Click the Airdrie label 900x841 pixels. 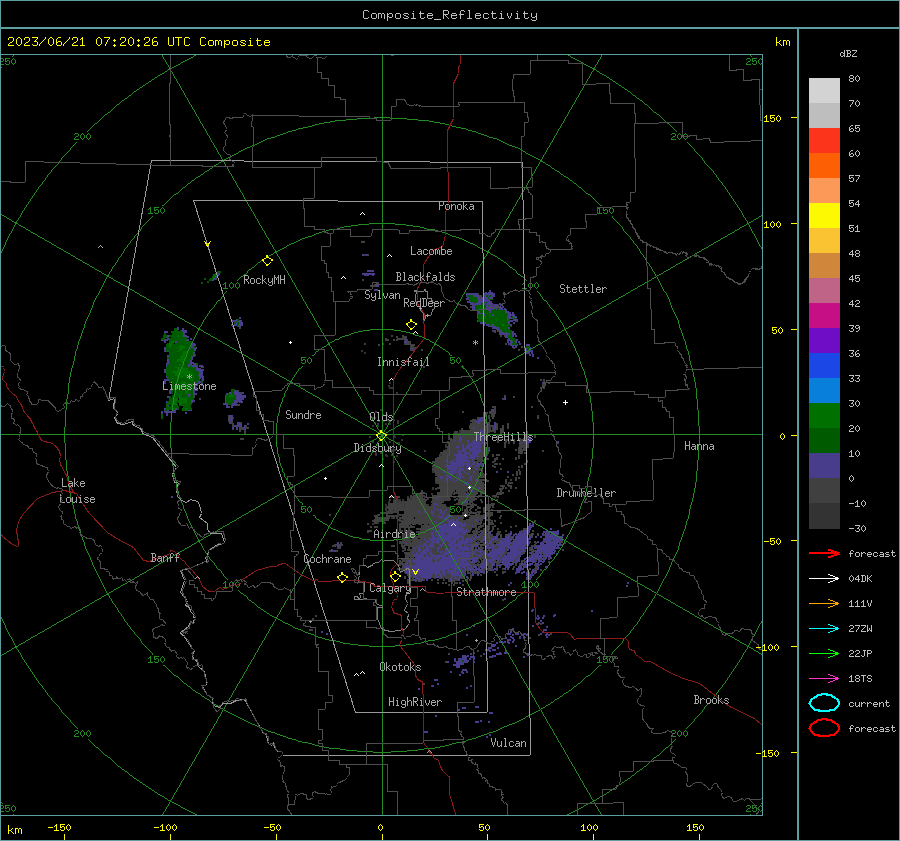tap(394, 534)
